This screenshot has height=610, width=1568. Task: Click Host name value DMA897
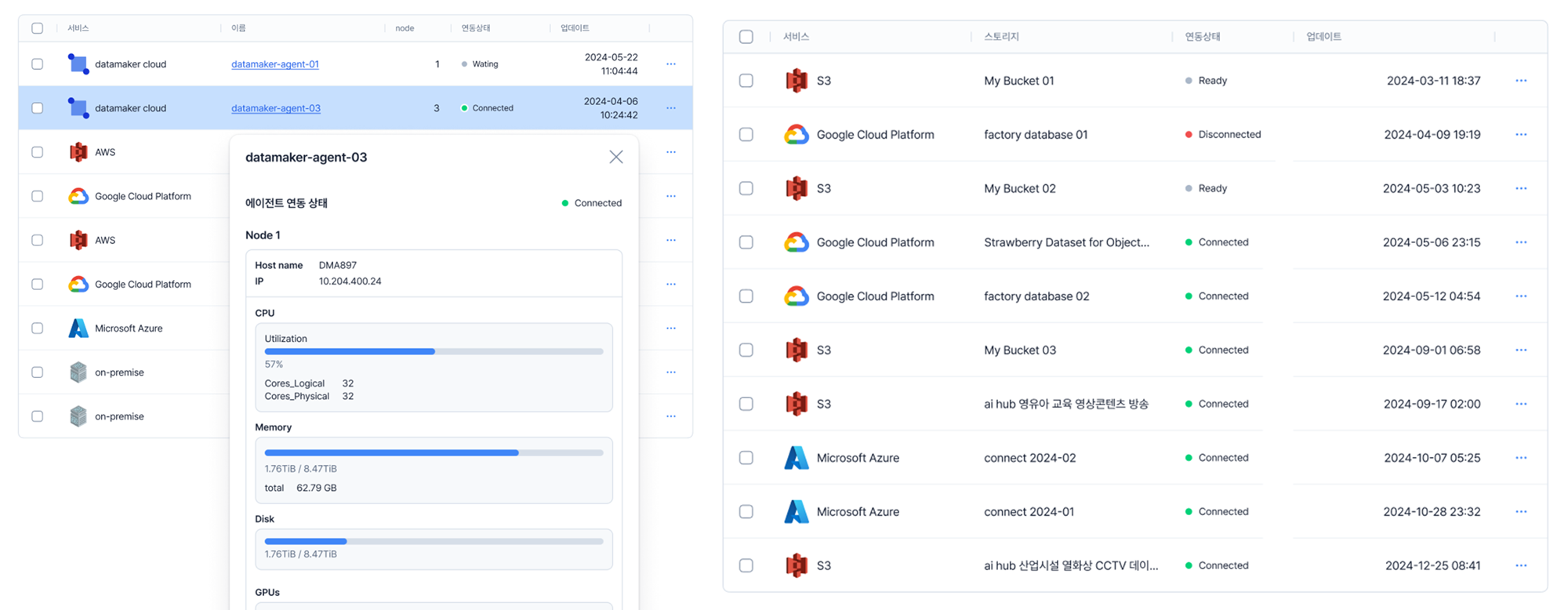tap(337, 265)
